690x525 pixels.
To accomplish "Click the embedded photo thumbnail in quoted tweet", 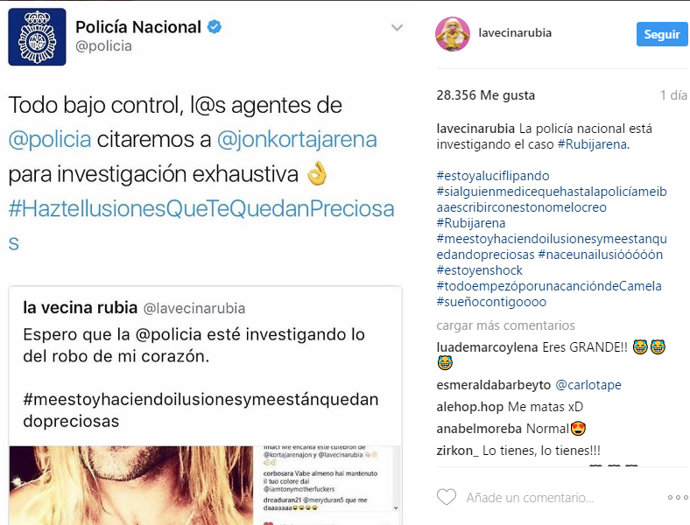I will (131, 485).
